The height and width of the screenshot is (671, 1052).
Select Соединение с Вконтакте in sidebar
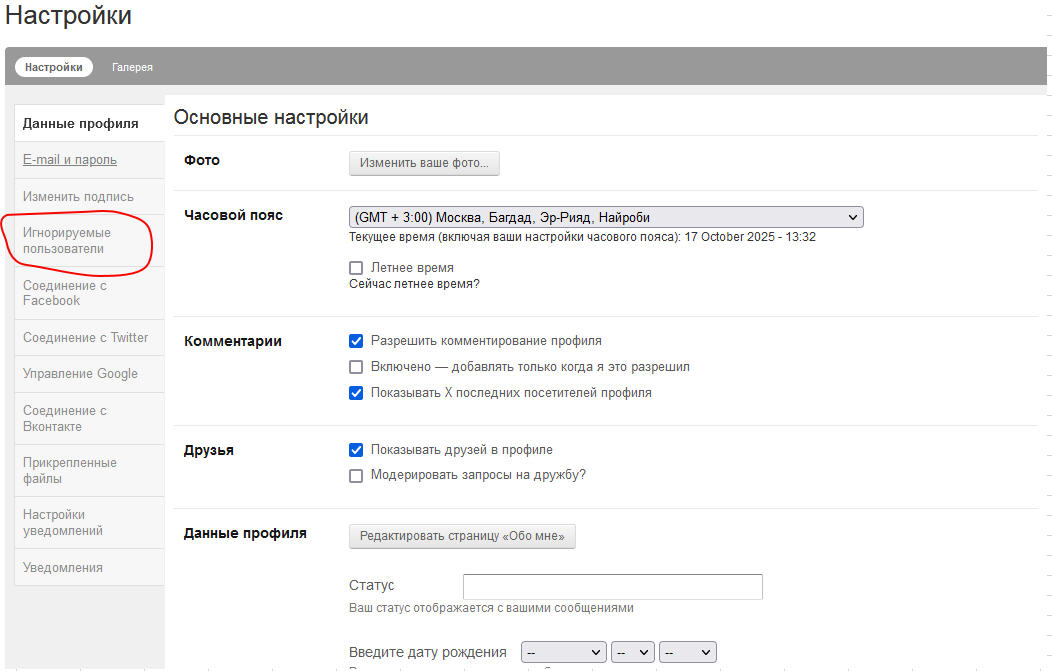(x=65, y=418)
